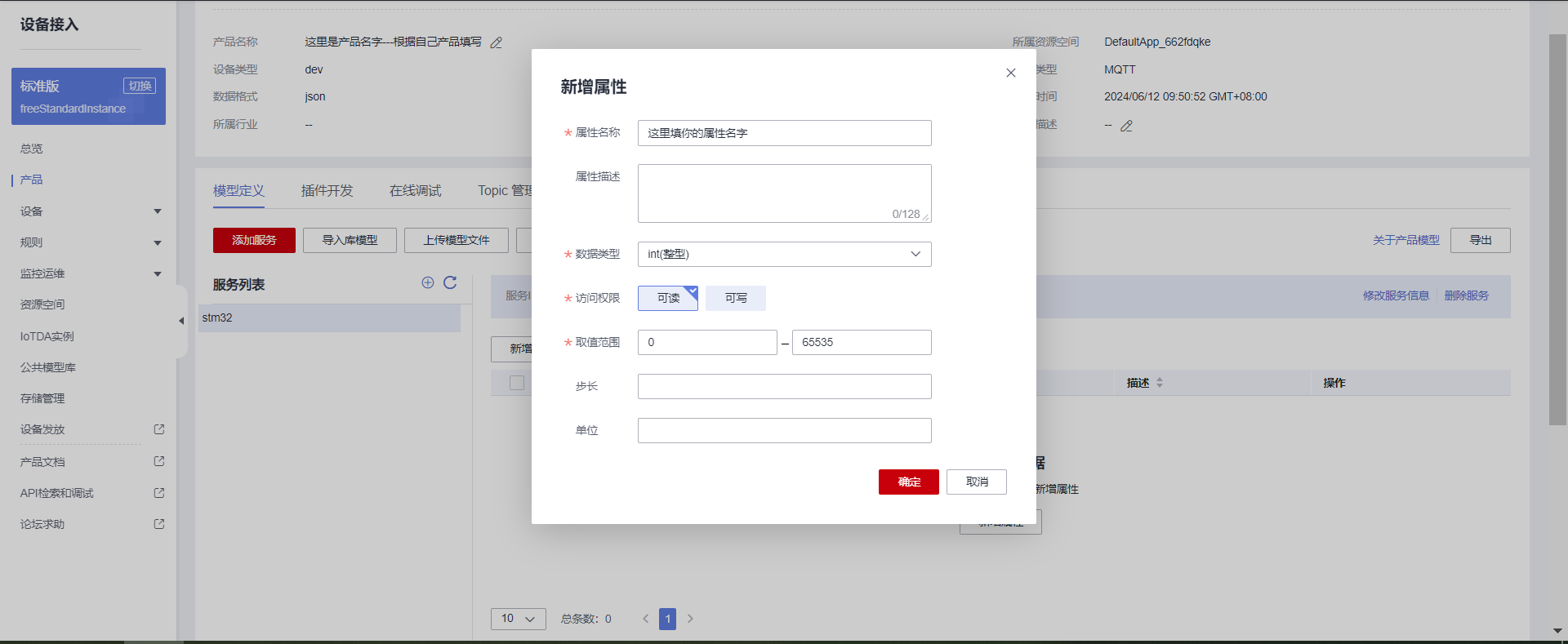Go to previous page arrow

coord(645,619)
